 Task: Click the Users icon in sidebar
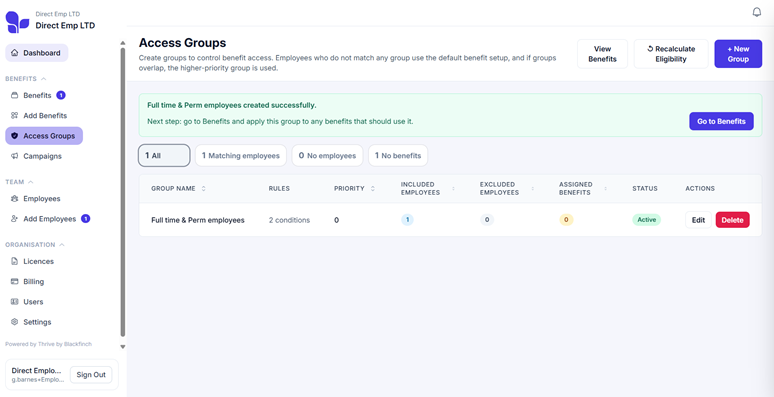coord(14,302)
